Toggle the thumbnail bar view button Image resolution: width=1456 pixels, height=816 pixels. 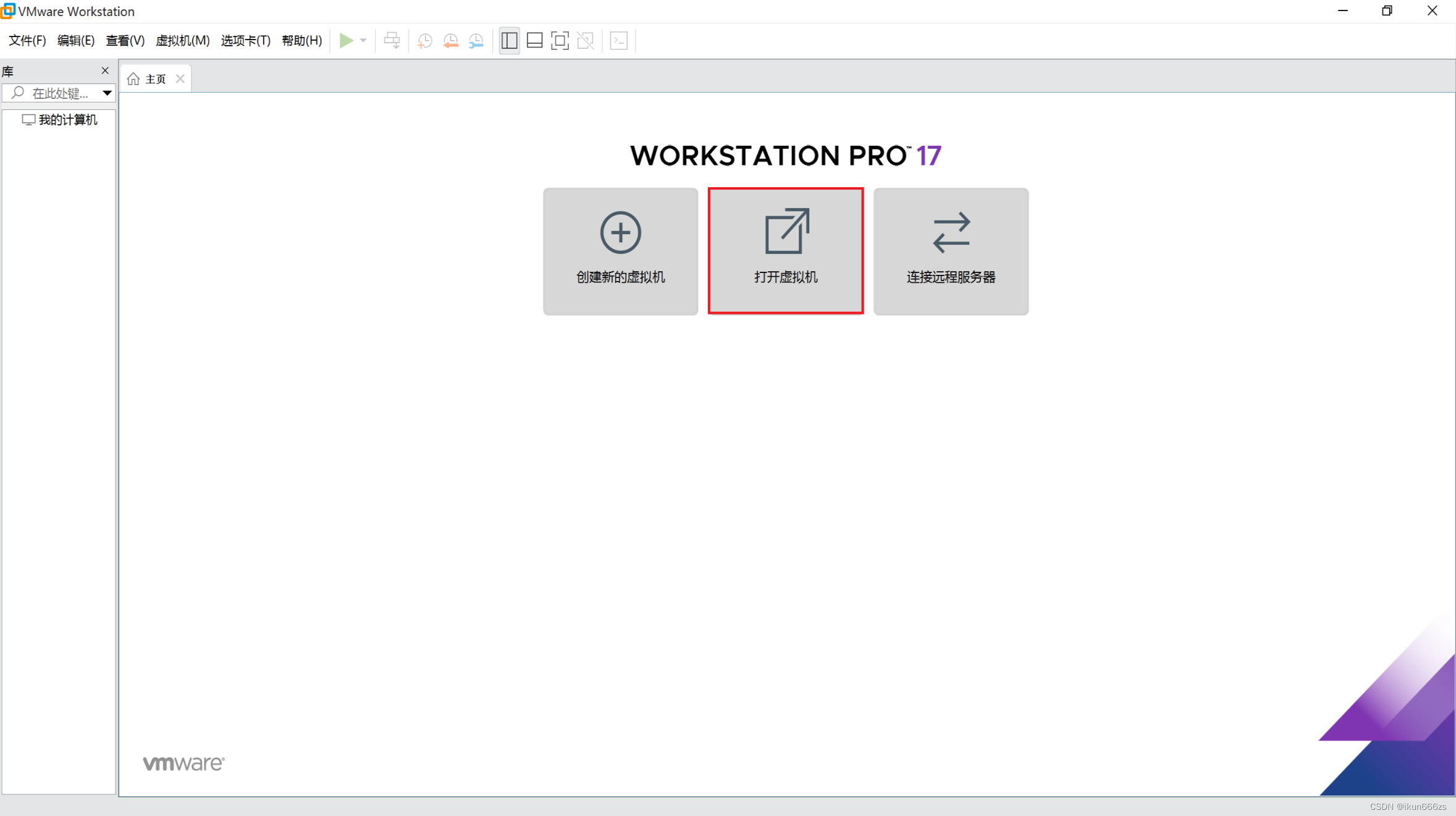click(534, 41)
